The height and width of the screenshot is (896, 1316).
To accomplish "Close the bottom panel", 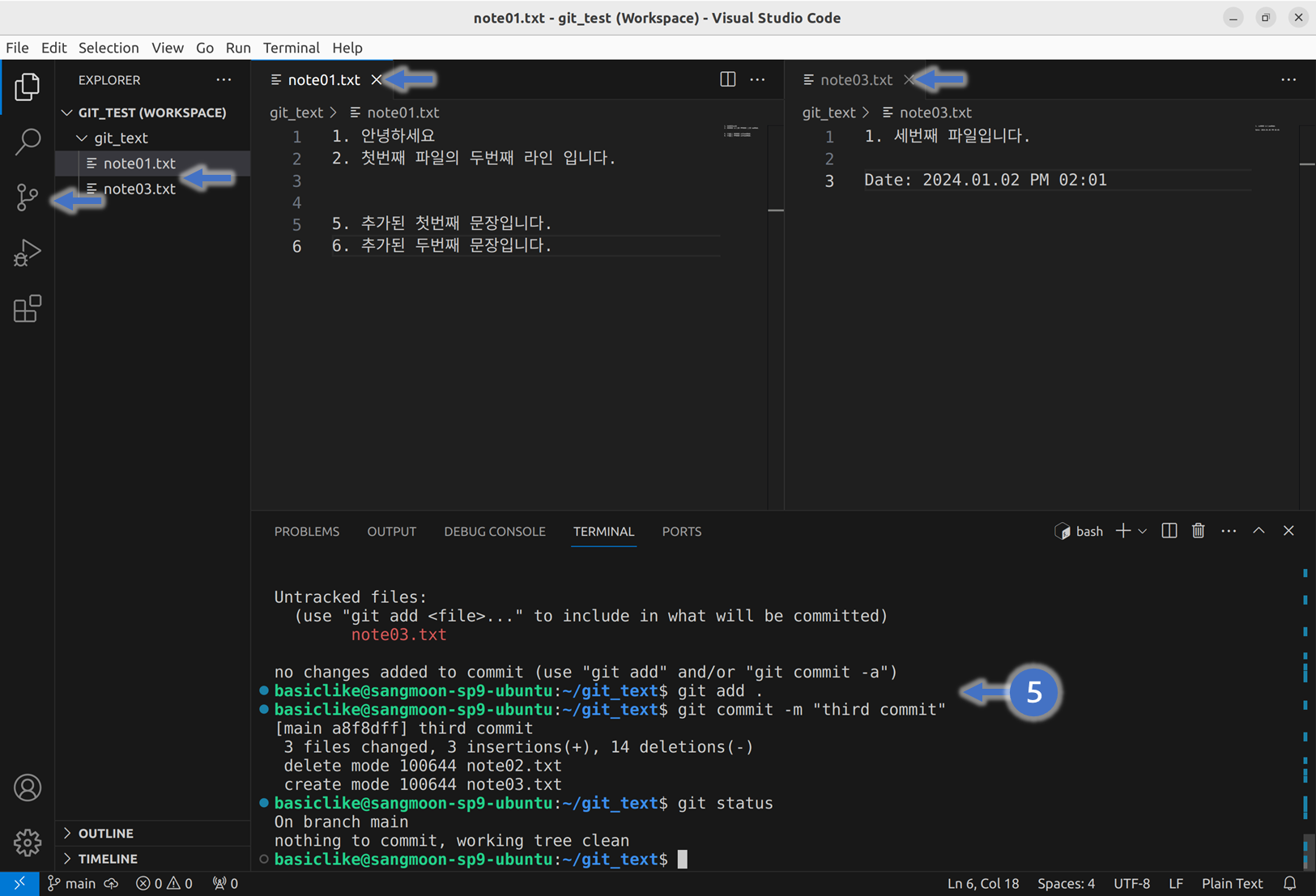I will point(1288,531).
